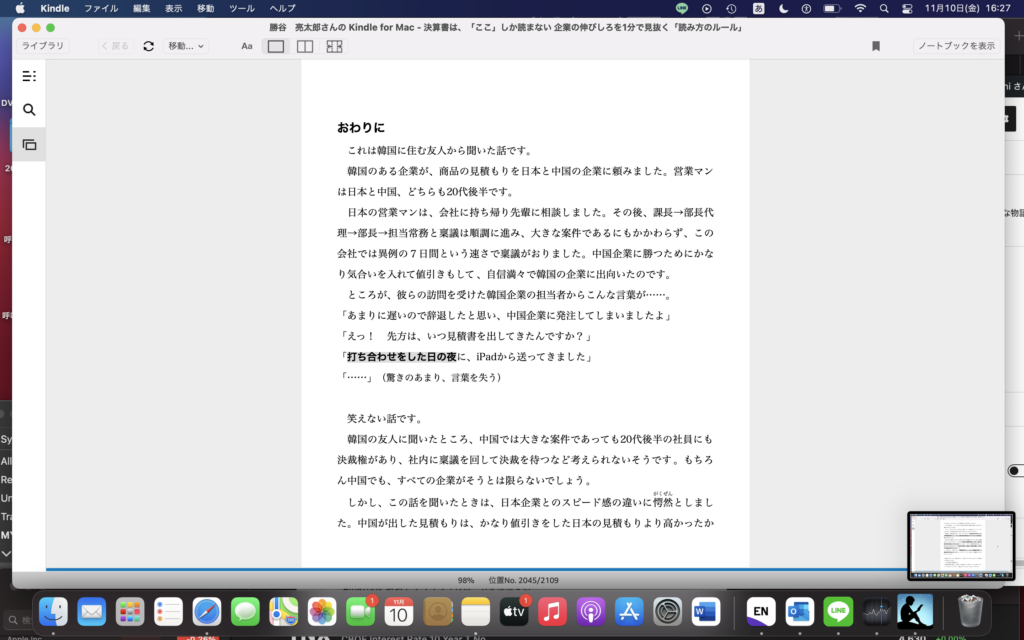Bookmark this page with the bookmark icon

[876, 46]
